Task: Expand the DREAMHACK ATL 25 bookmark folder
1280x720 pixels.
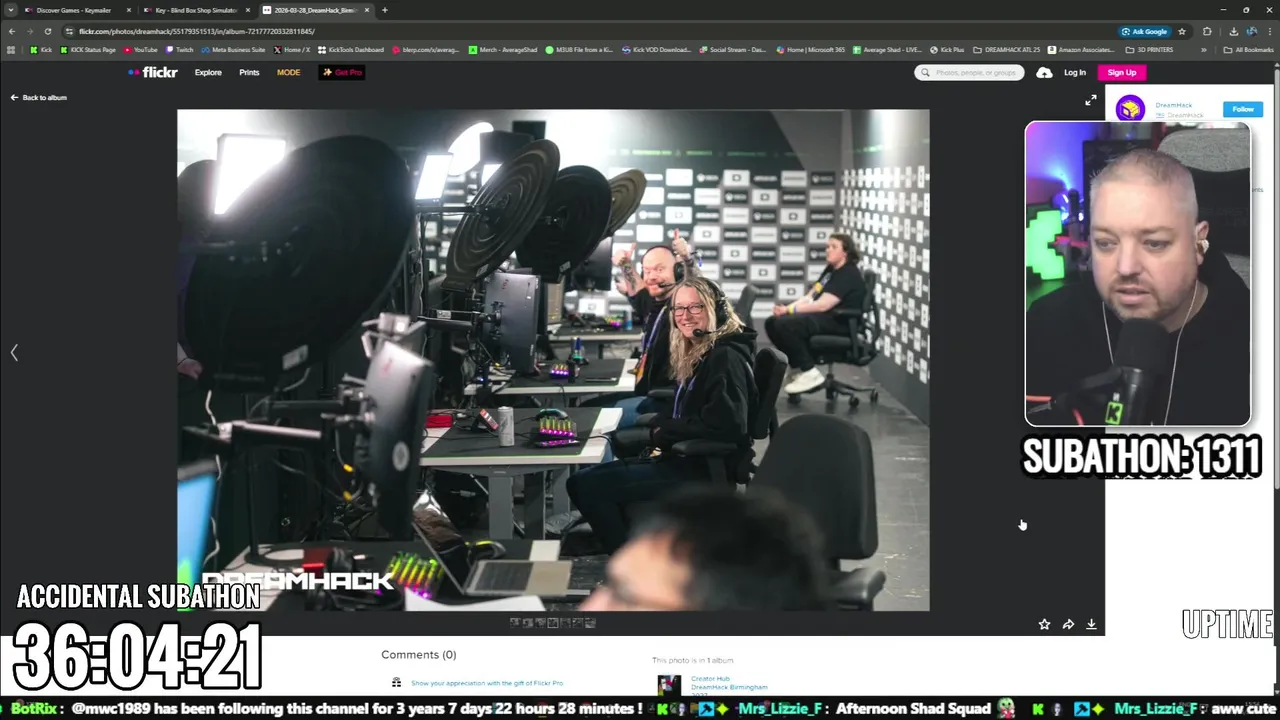Action: (1007, 49)
